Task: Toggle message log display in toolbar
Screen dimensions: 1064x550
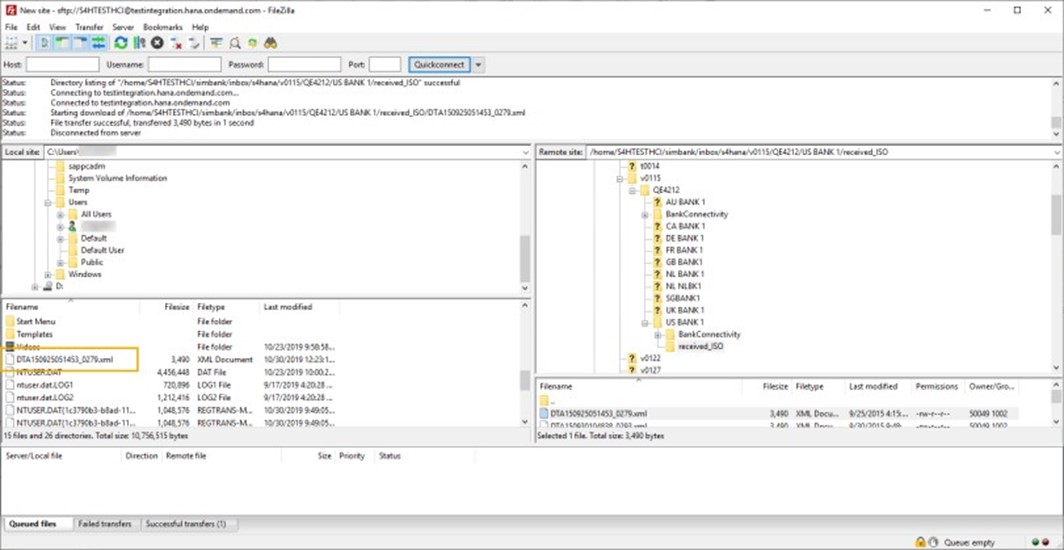Action: [45, 43]
